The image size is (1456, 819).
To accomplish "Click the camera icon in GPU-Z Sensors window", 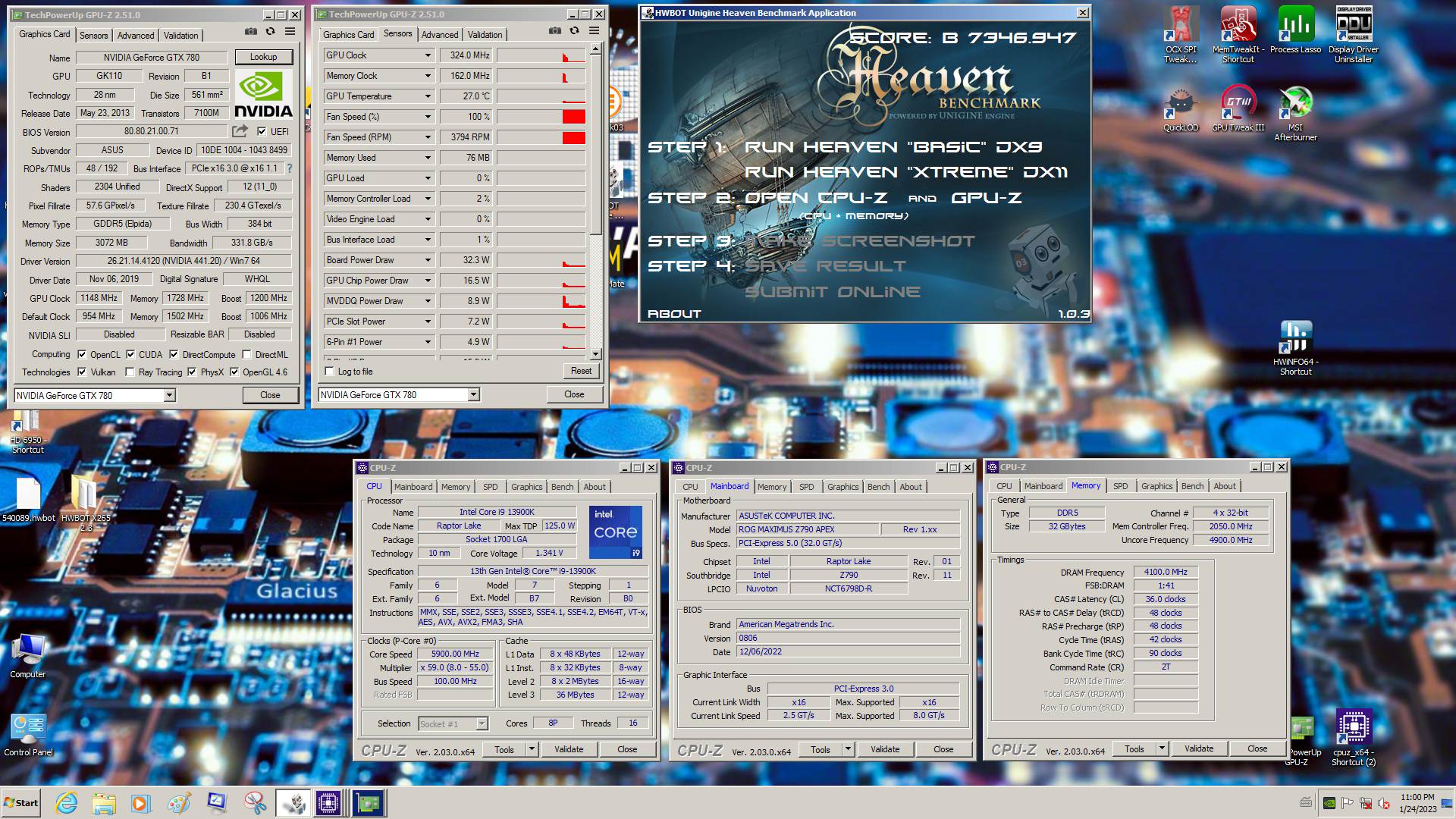I will tap(554, 31).
